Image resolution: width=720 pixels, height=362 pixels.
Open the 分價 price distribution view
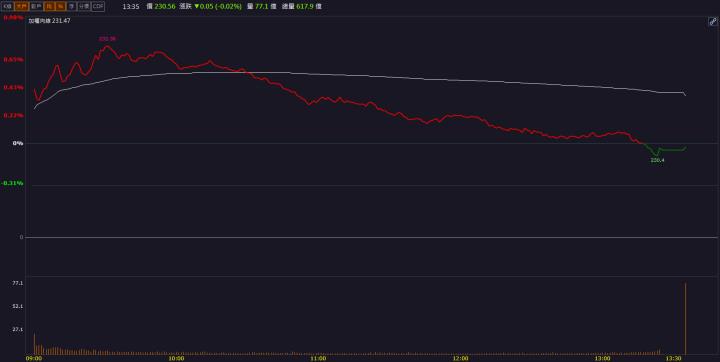point(84,6)
